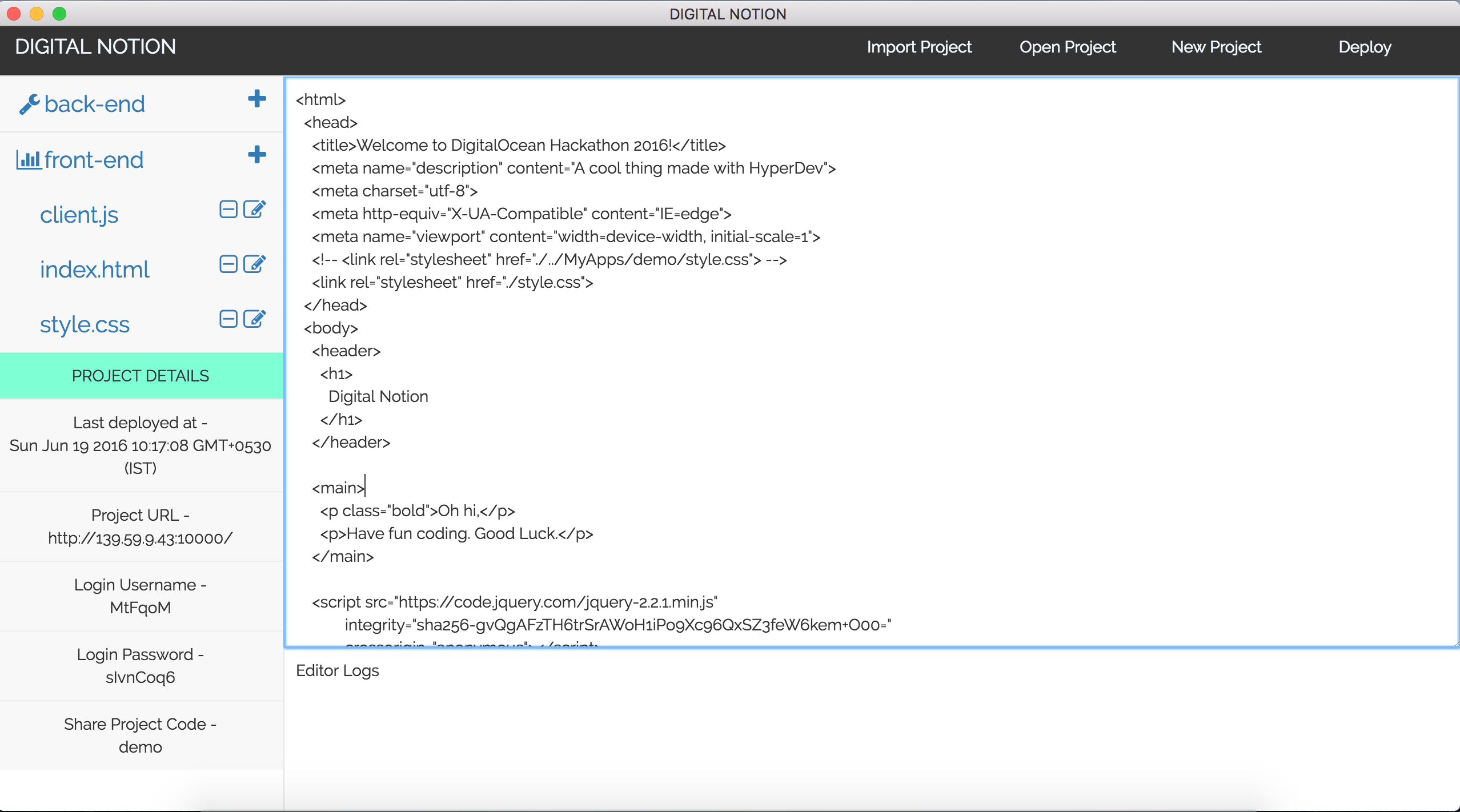Open the index.html file
Viewport: 1460px width, 812px height.
pyautogui.click(x=95, y=270)
